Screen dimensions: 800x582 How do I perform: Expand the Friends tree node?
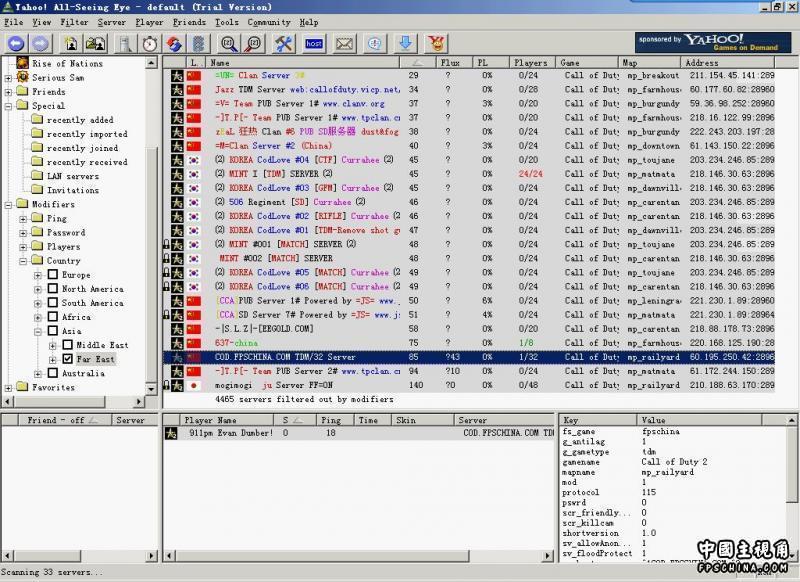tap(8, 92)
